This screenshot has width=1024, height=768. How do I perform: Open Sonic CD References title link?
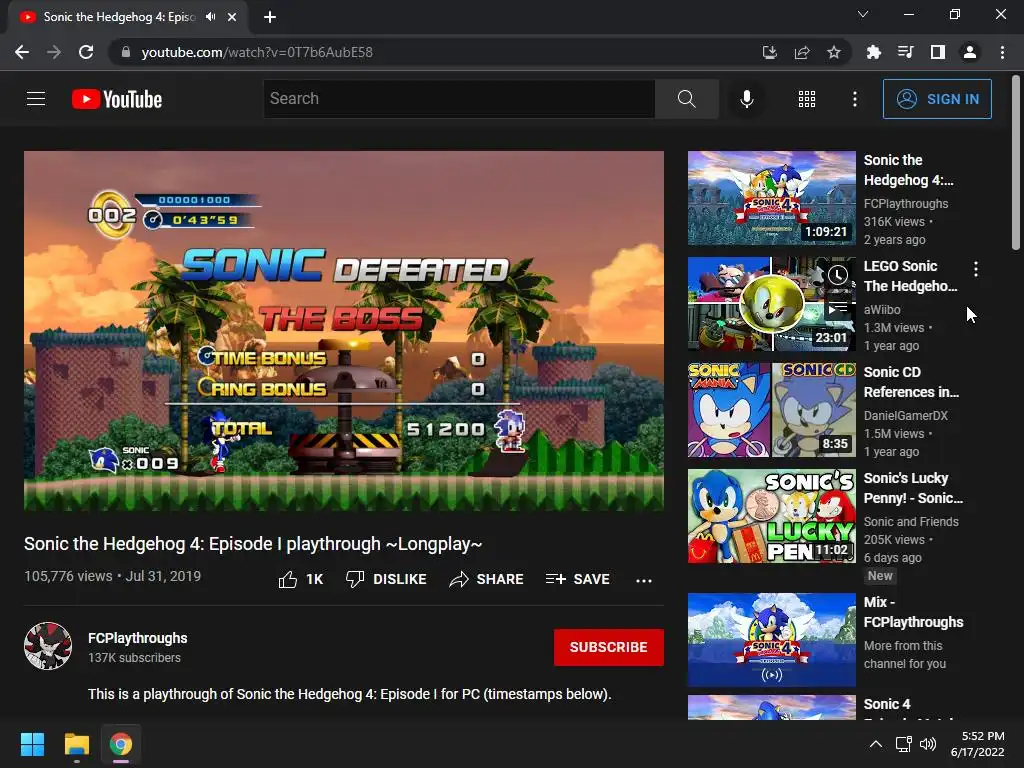coord(911,382)
